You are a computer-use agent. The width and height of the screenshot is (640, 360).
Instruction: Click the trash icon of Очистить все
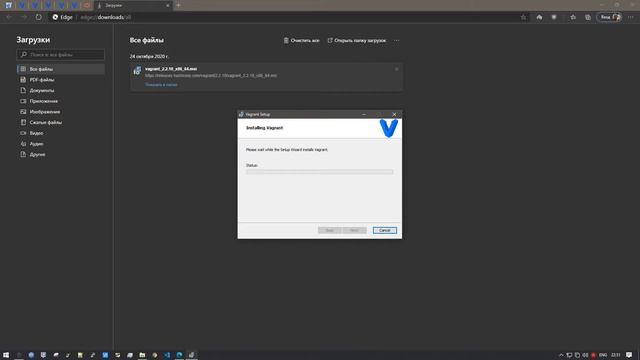(286, 40)
